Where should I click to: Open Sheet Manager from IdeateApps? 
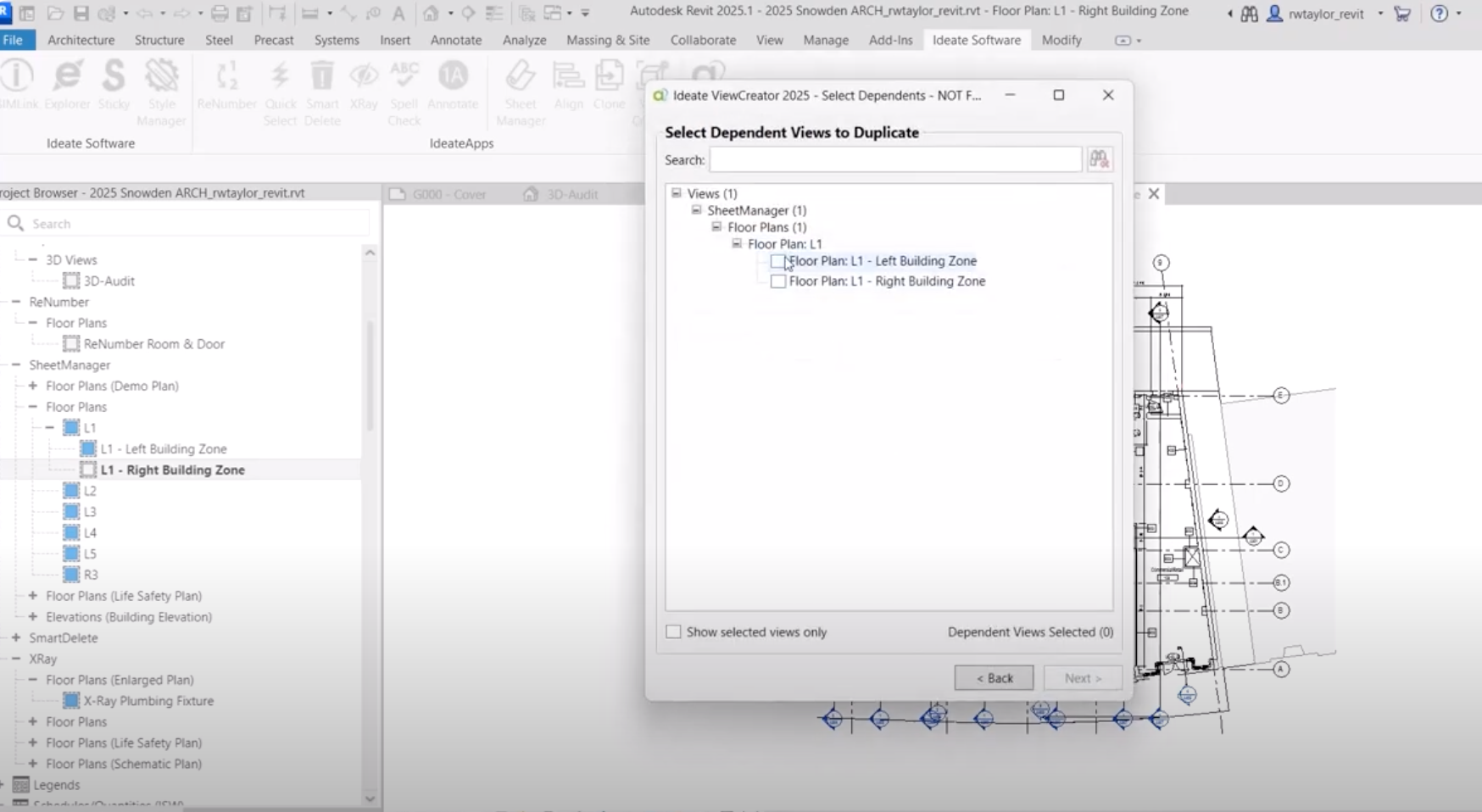[x=520, y=89]
